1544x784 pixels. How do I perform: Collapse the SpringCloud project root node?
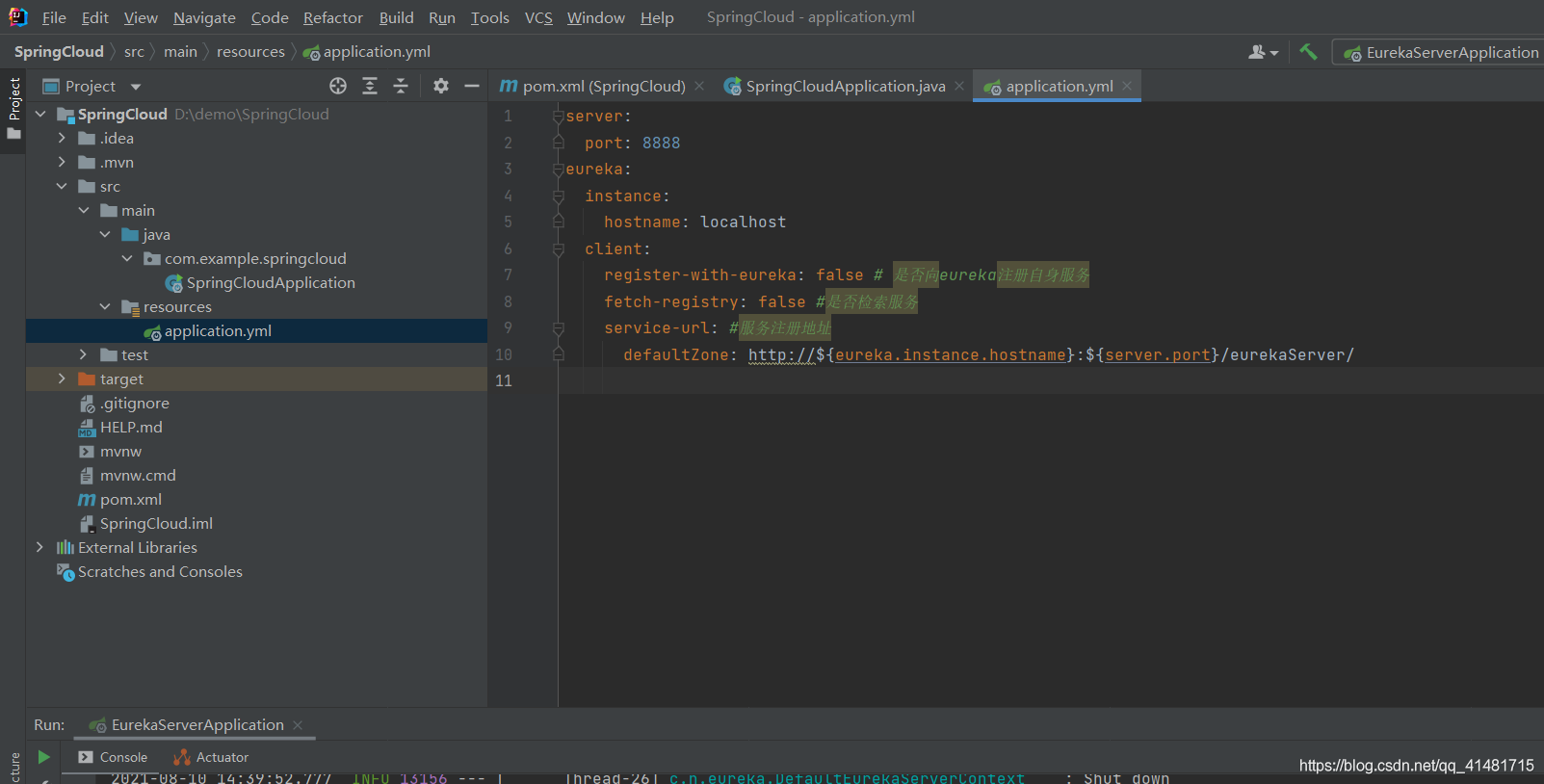pos(40,114)
